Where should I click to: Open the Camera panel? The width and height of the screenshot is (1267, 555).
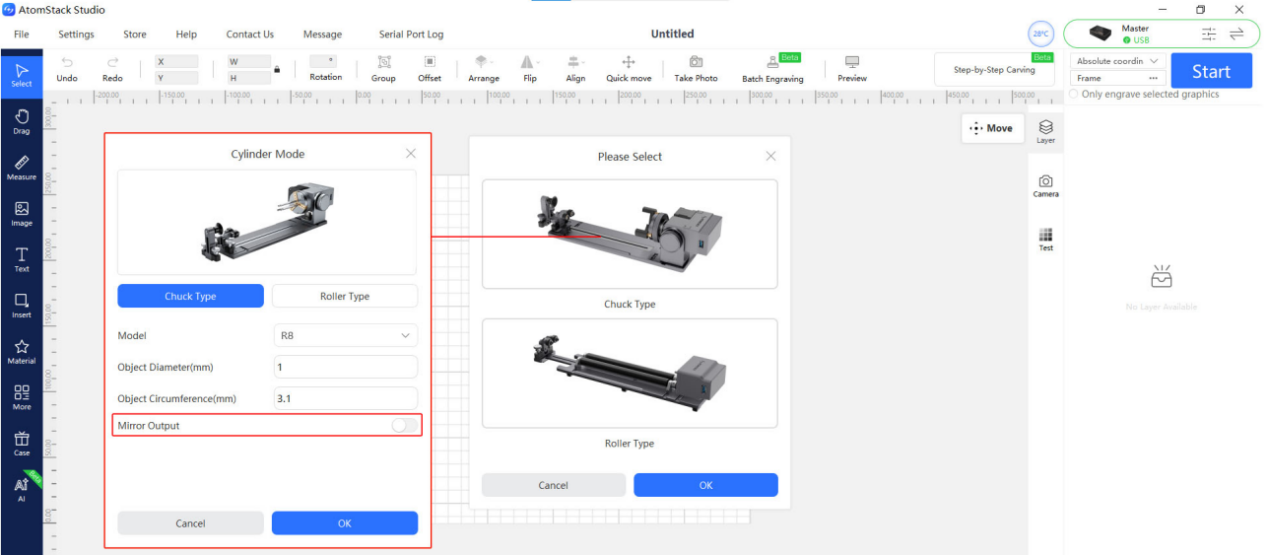pyautogui.click(x=1045, y=185)
